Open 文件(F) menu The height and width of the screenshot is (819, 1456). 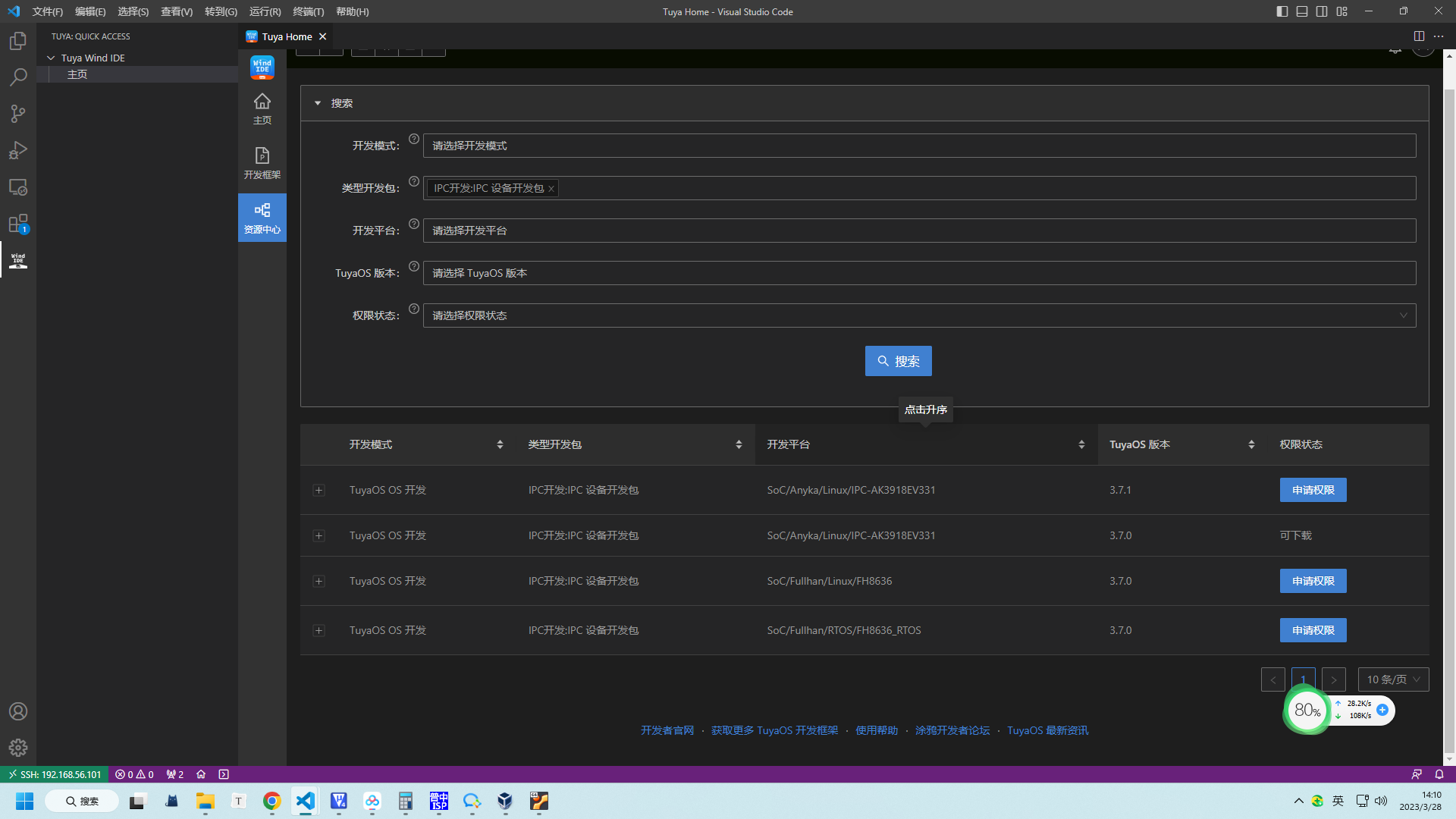coord(48,11)
